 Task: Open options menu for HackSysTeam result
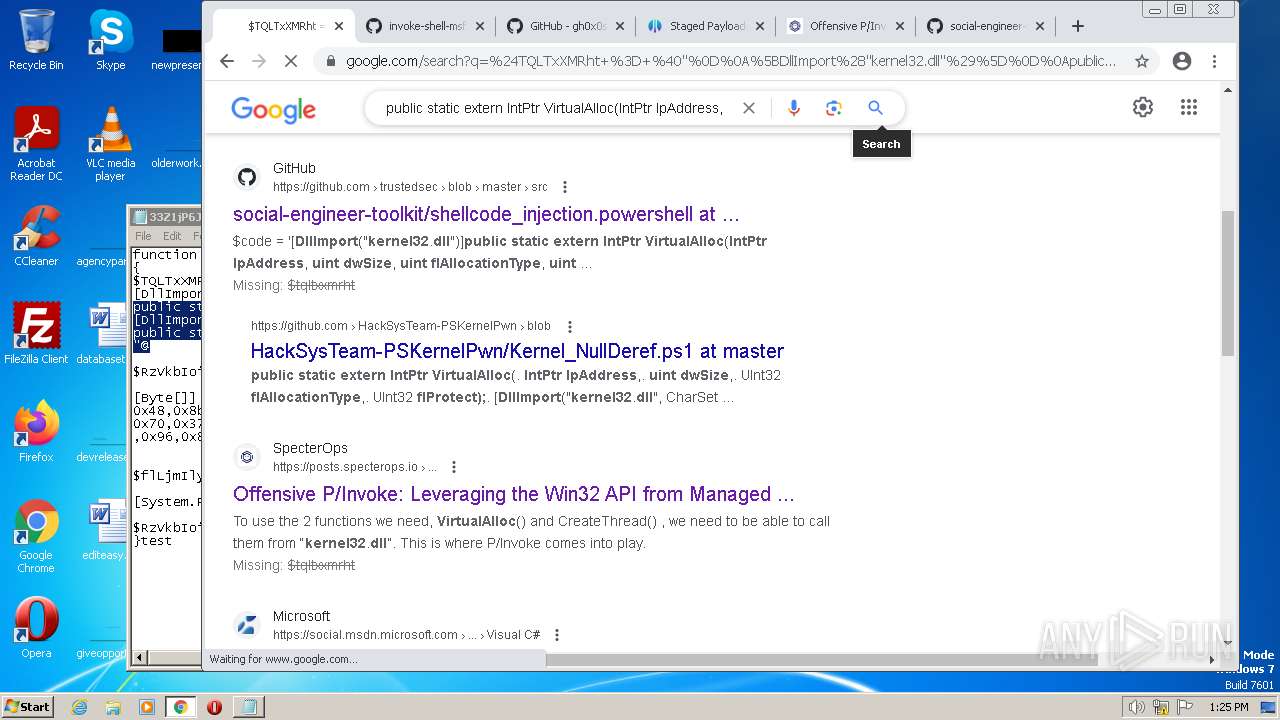point(569,326)
